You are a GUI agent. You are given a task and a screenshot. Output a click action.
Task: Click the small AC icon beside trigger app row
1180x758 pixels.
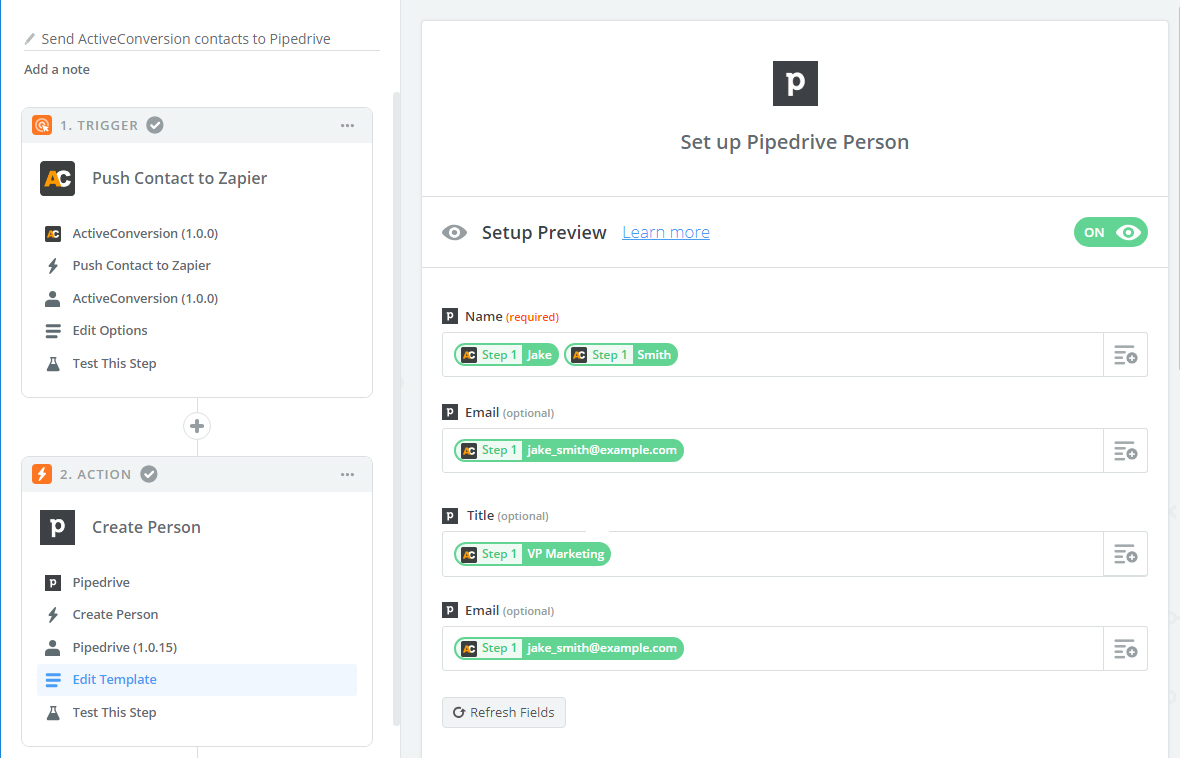click(53, 234)
